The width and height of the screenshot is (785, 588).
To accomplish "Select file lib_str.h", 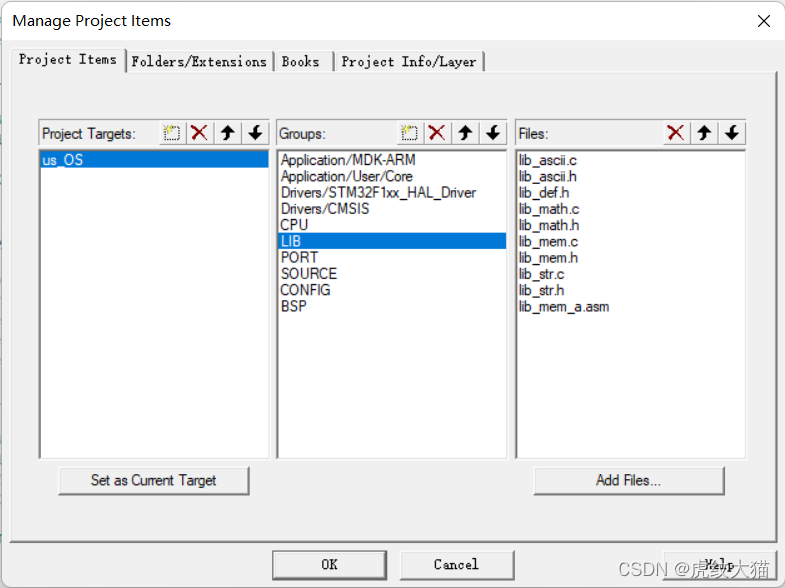I will (x=630, y=290).
